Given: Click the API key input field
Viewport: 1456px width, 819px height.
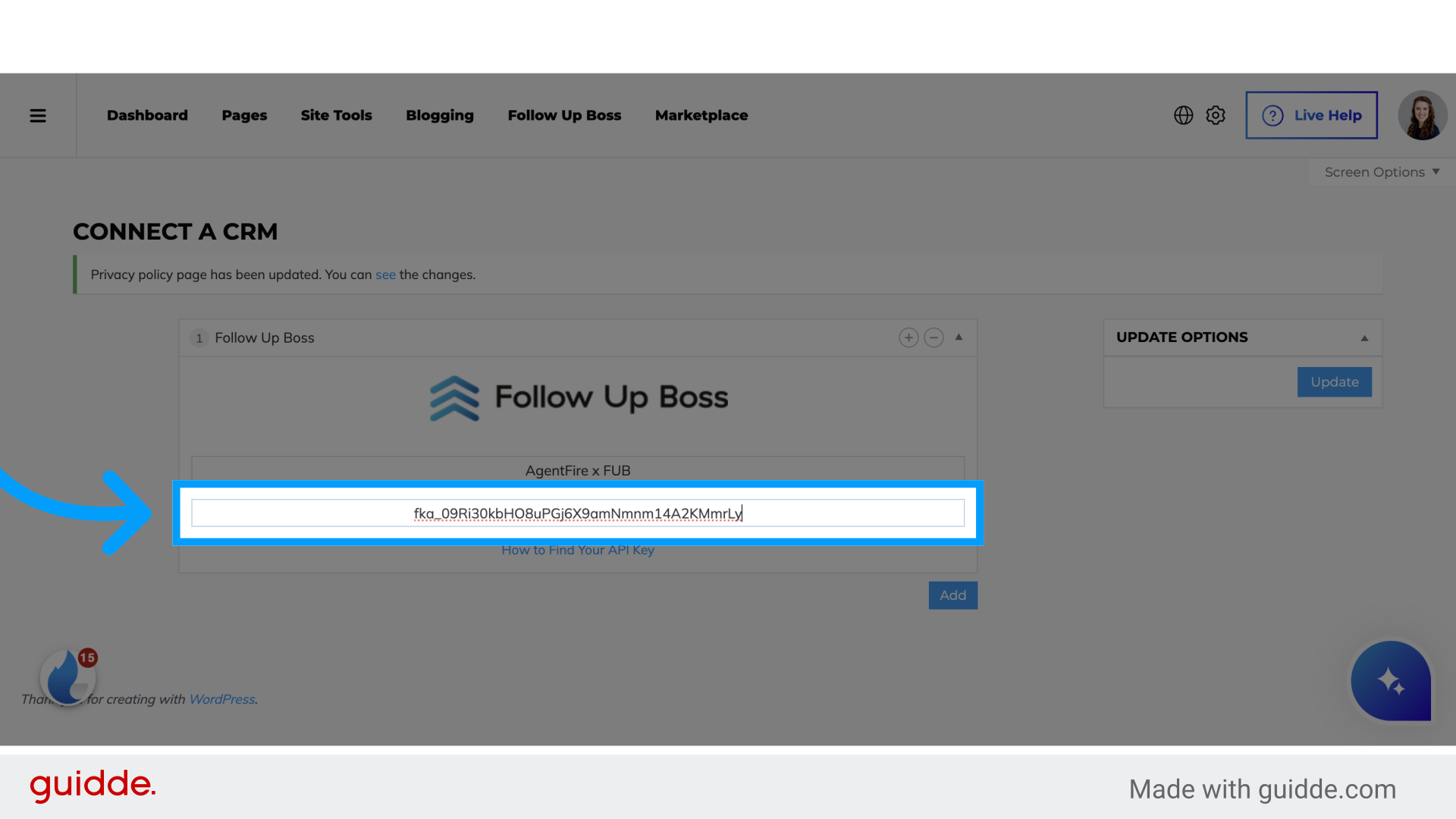Looking at the screenshot, I should click(x=578, y=513).
